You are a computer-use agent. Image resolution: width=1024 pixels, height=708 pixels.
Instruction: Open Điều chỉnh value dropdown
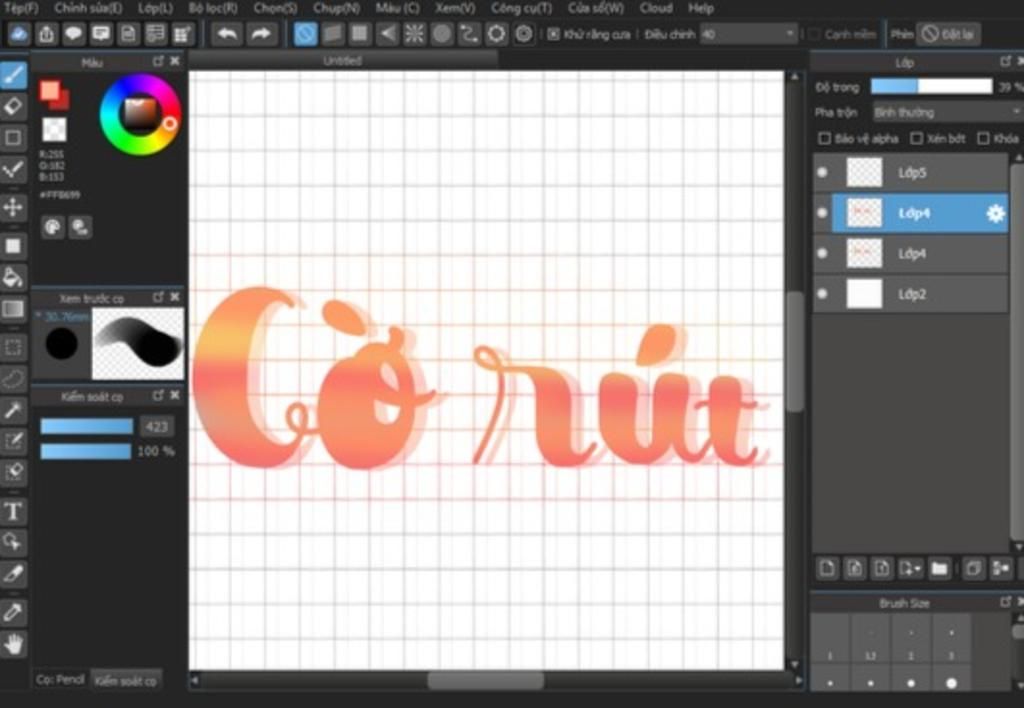pos(749,34)
